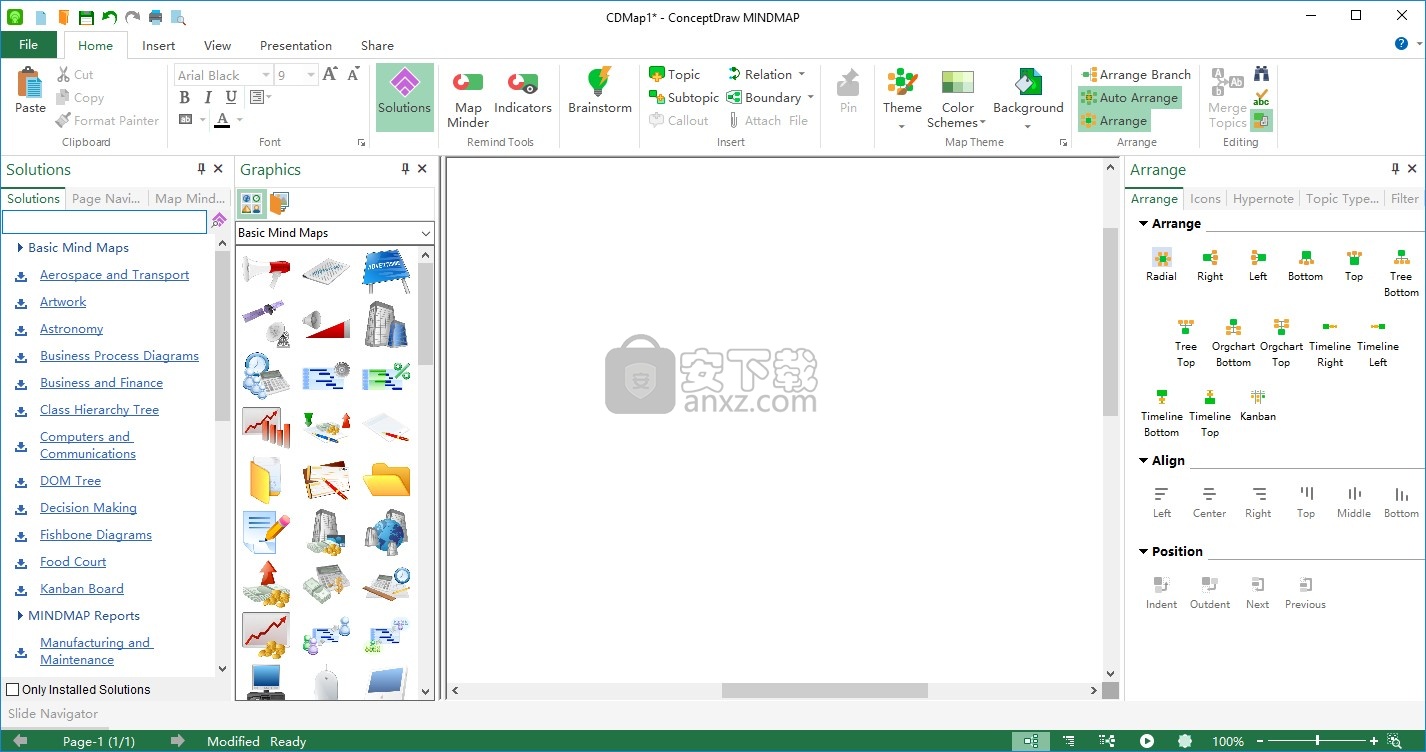Apply Kanban arrangement
The height and width of the screenshot is (752, 1426).
point(1258,405)
